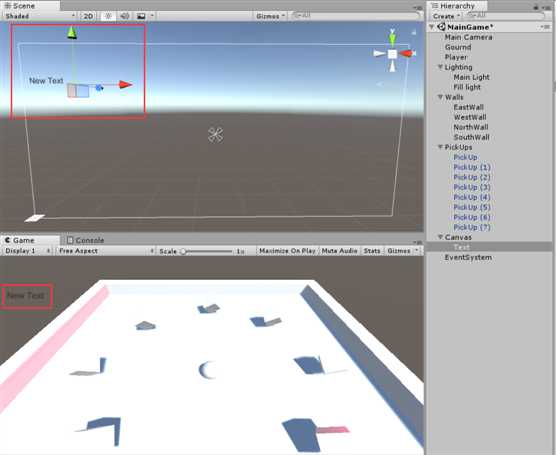556x455 pixels.
Task: Click green Y-axis move gizmo arrow
Action: pos(72,32)
